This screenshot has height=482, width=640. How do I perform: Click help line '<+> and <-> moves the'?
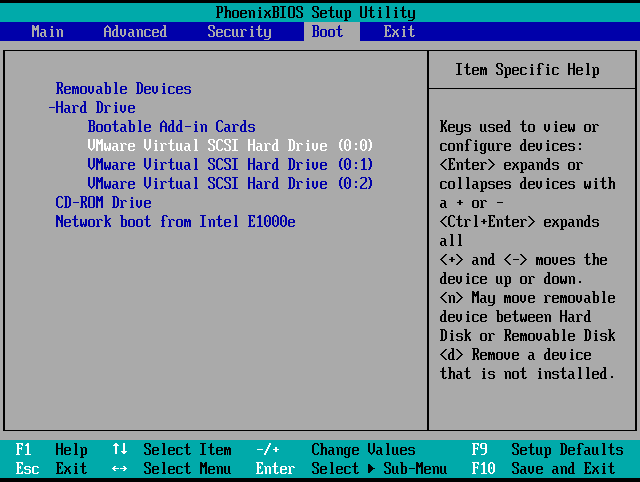[x=523, y=260]
